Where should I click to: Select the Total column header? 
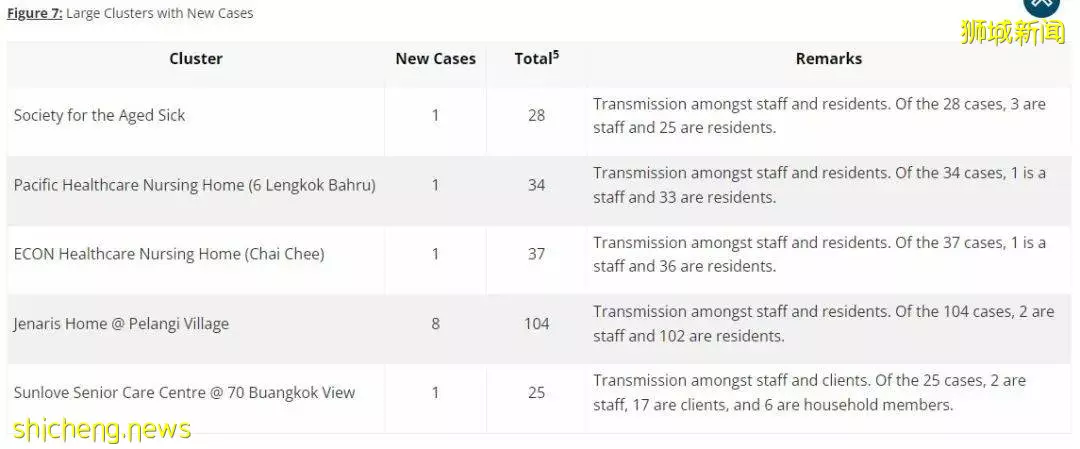537,58
